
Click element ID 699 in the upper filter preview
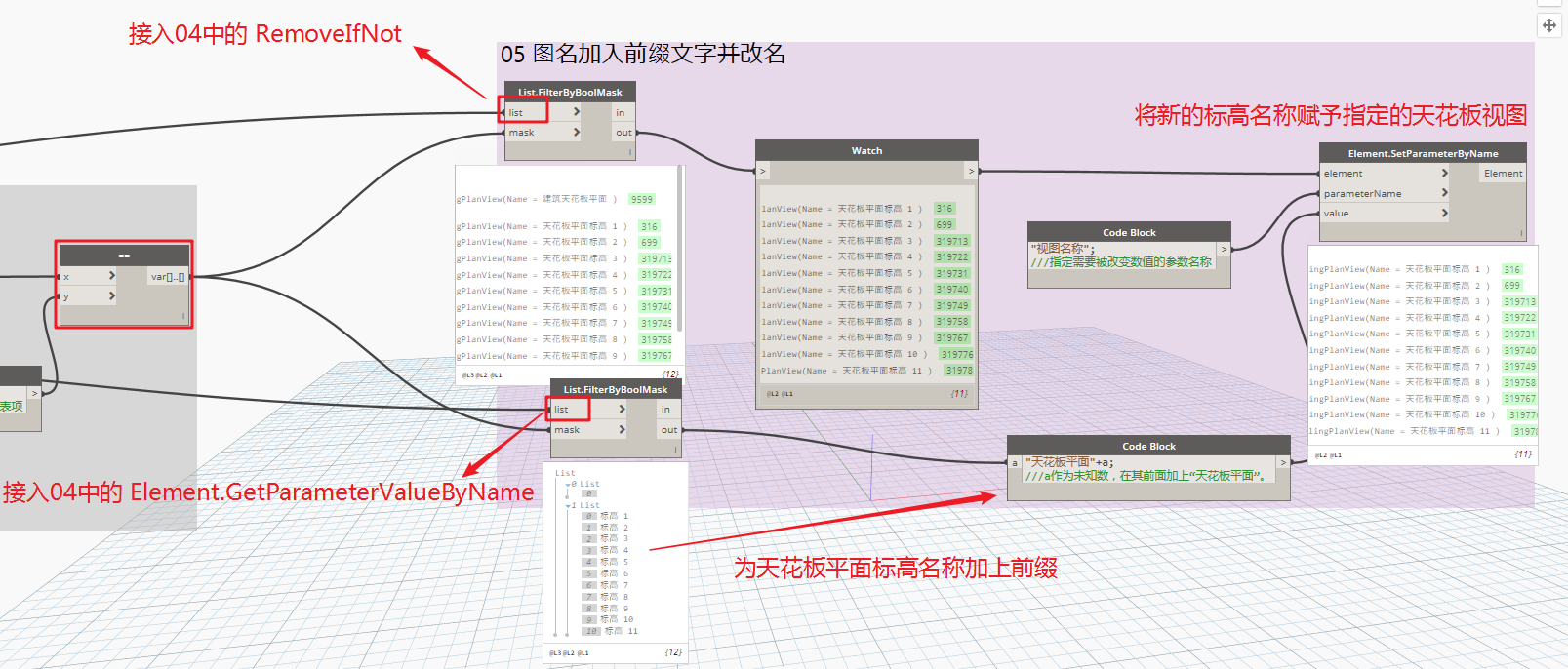[x=649, y=243]
